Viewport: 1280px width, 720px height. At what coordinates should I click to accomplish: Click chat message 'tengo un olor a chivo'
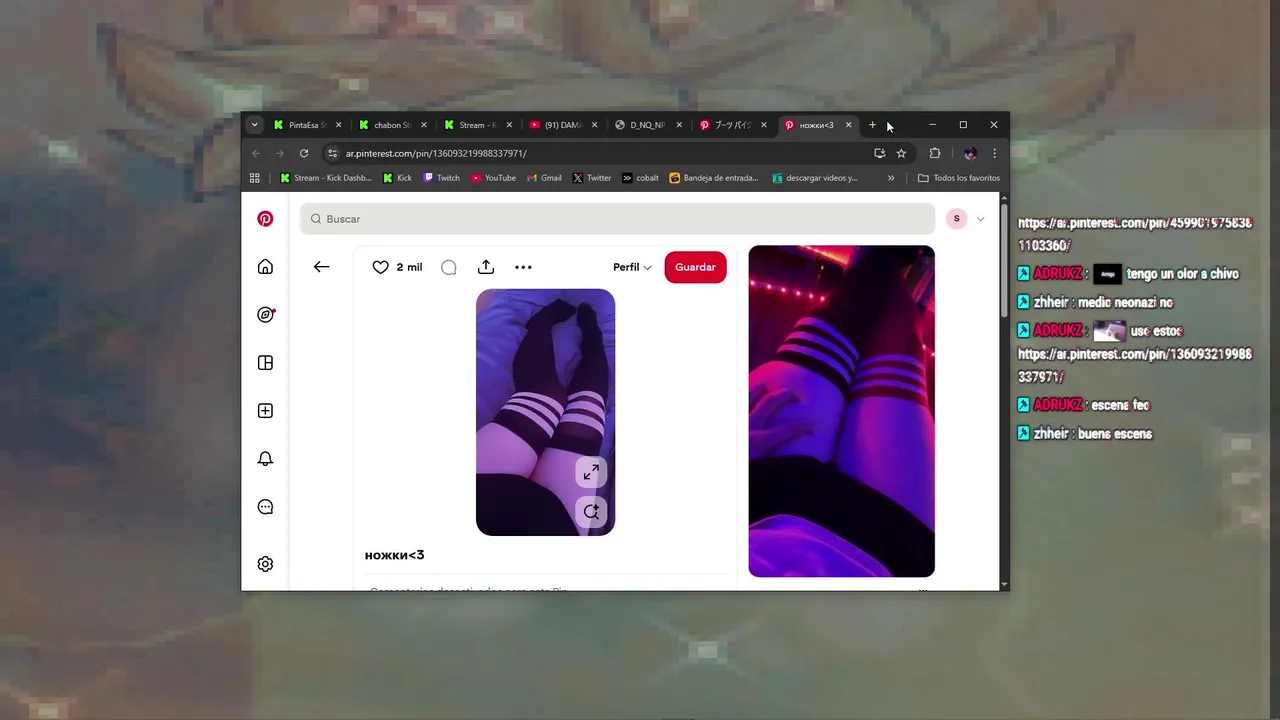(1182, 274)
